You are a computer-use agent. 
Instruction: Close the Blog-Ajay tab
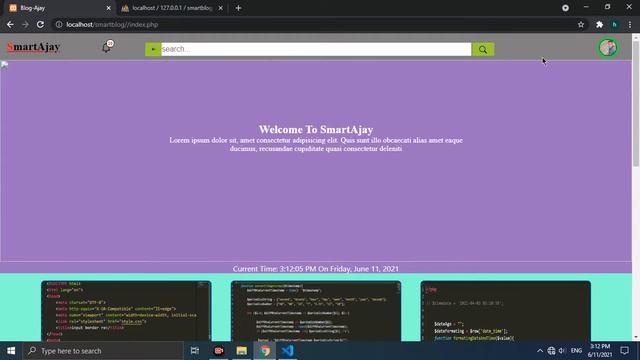tap(109, 8)
